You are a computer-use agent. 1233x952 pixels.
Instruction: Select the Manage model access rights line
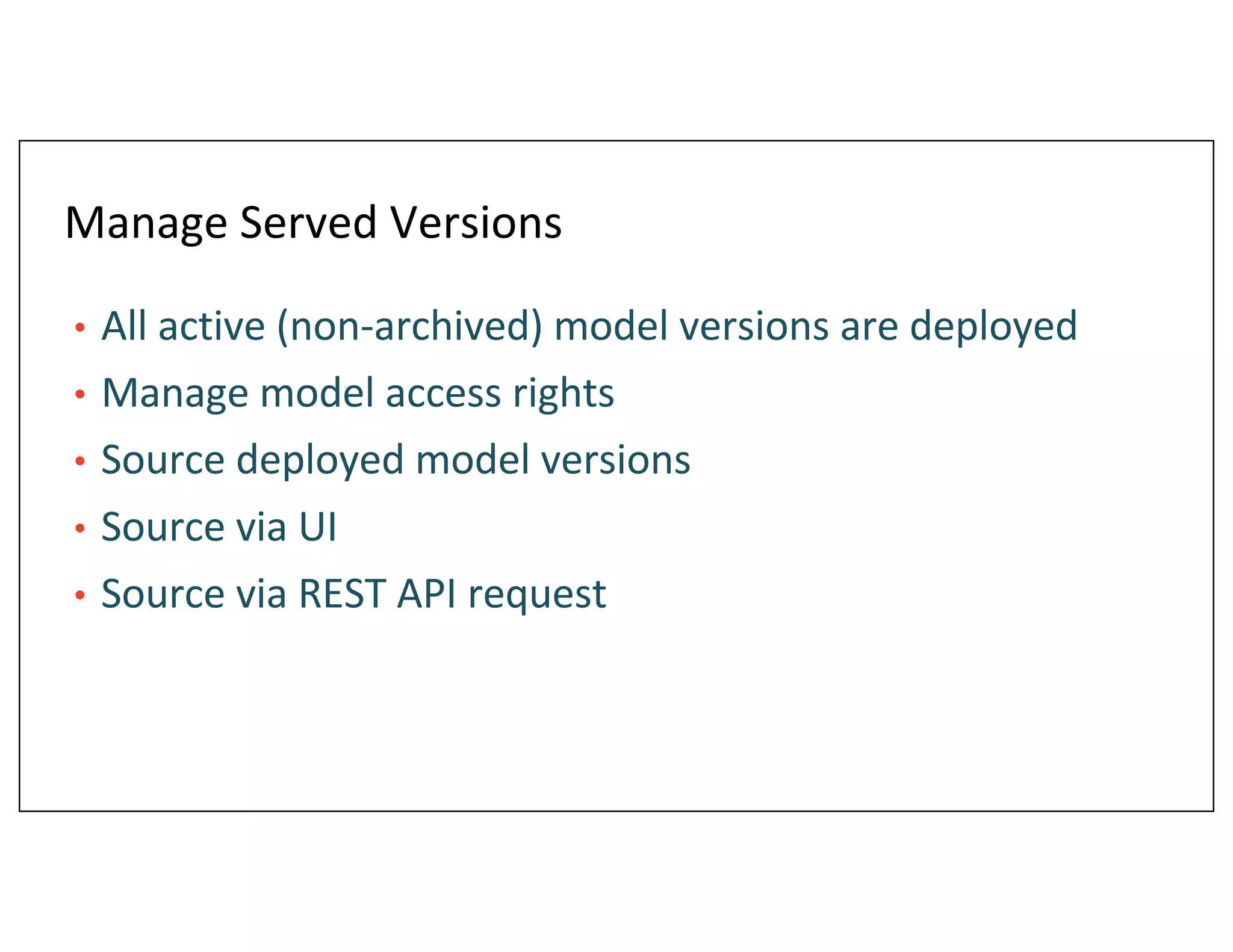pos(358,393)
